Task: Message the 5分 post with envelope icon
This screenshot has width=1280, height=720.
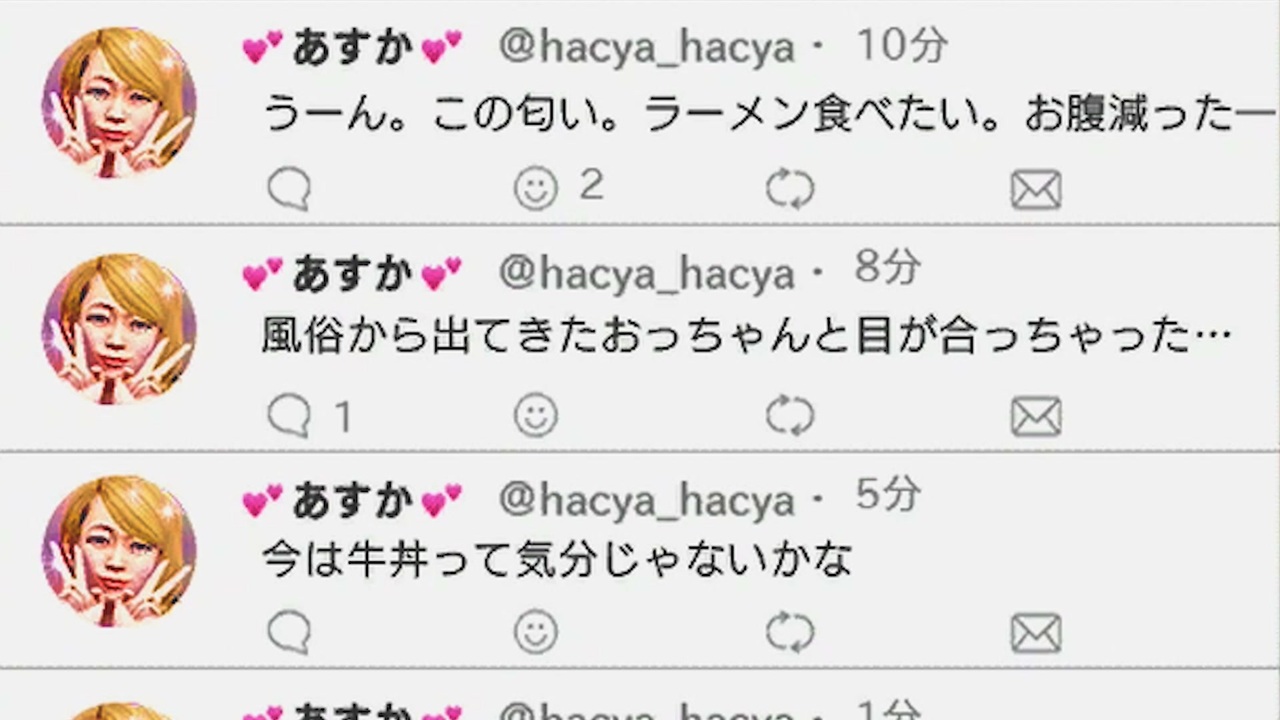Action: [x=1036, y=633]
